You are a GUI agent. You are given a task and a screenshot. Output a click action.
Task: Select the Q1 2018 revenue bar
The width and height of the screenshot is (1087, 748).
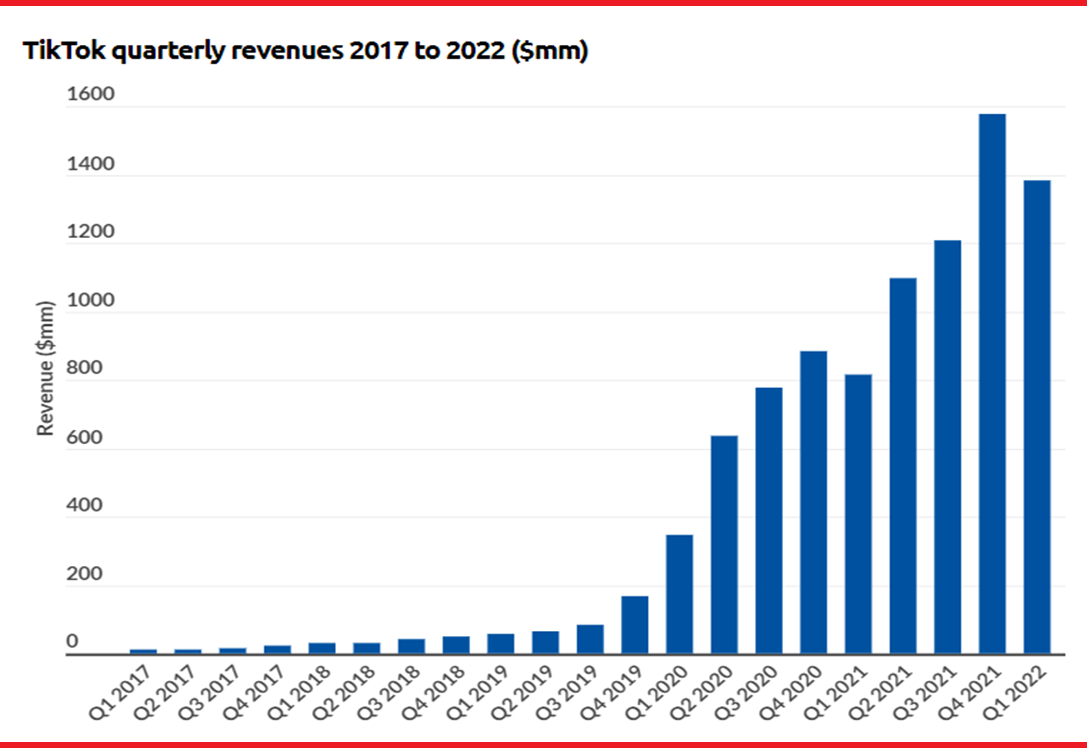point(322,648)
